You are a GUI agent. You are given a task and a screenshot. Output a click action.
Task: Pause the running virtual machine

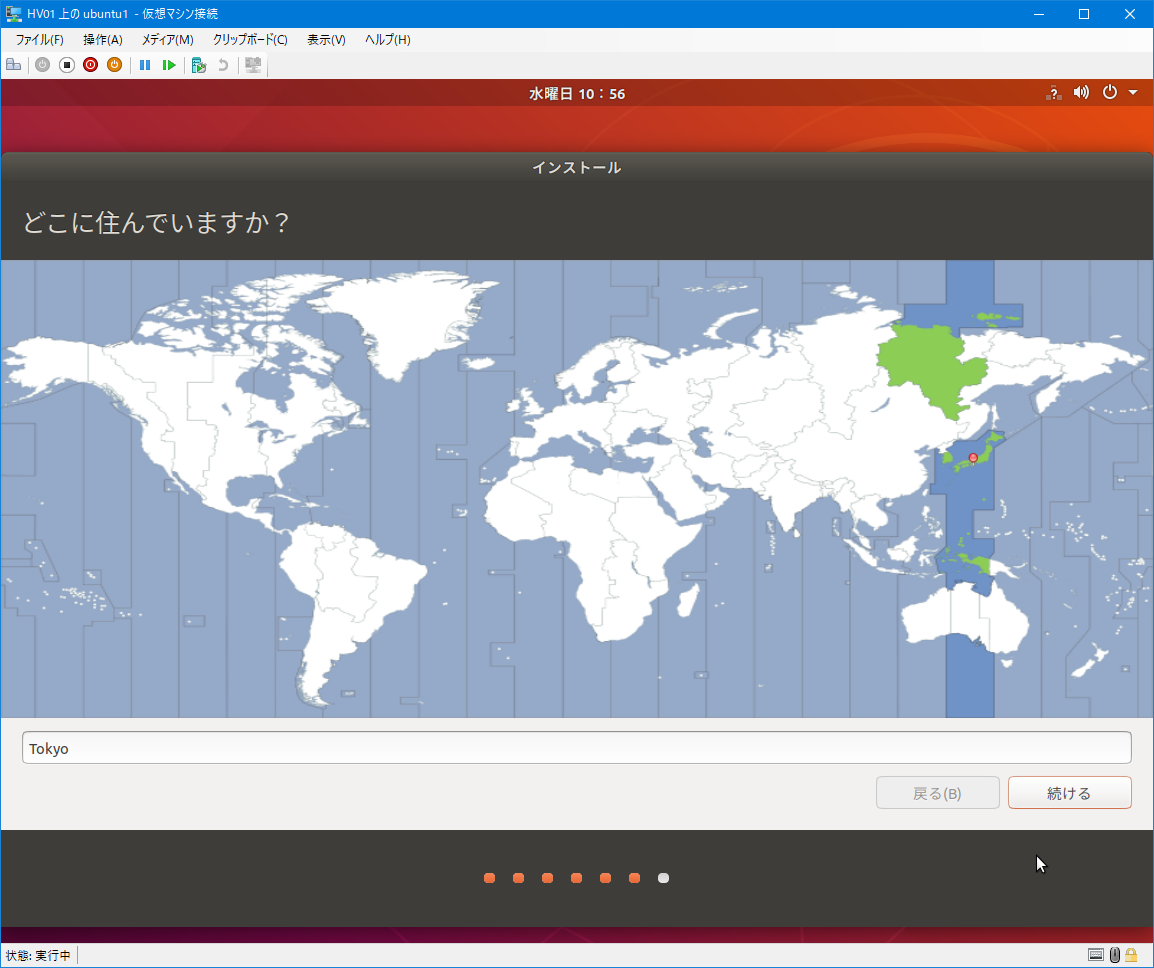point(145,64)
